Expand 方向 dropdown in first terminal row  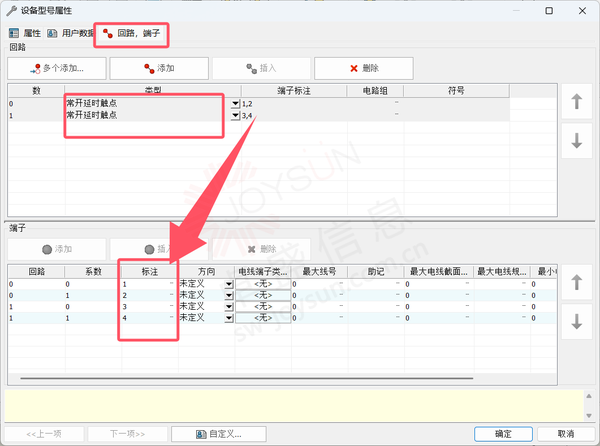pos(229,284)
